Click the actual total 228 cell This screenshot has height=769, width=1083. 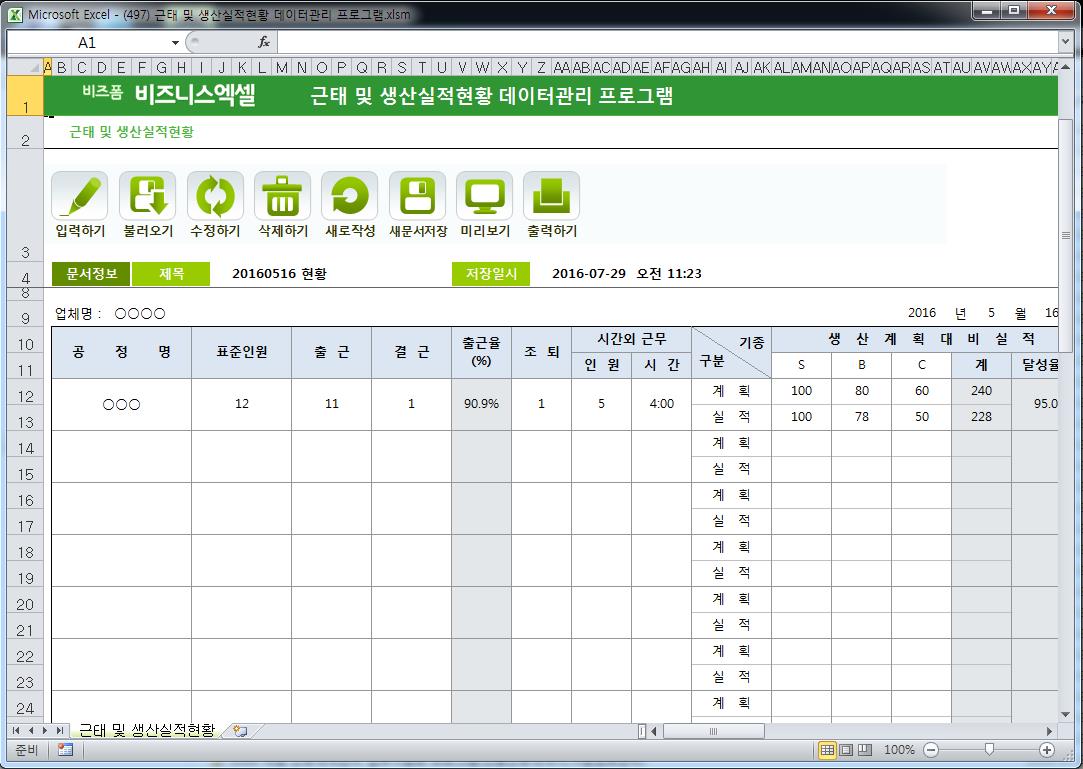pyautogui.click(x=981, y=417)
